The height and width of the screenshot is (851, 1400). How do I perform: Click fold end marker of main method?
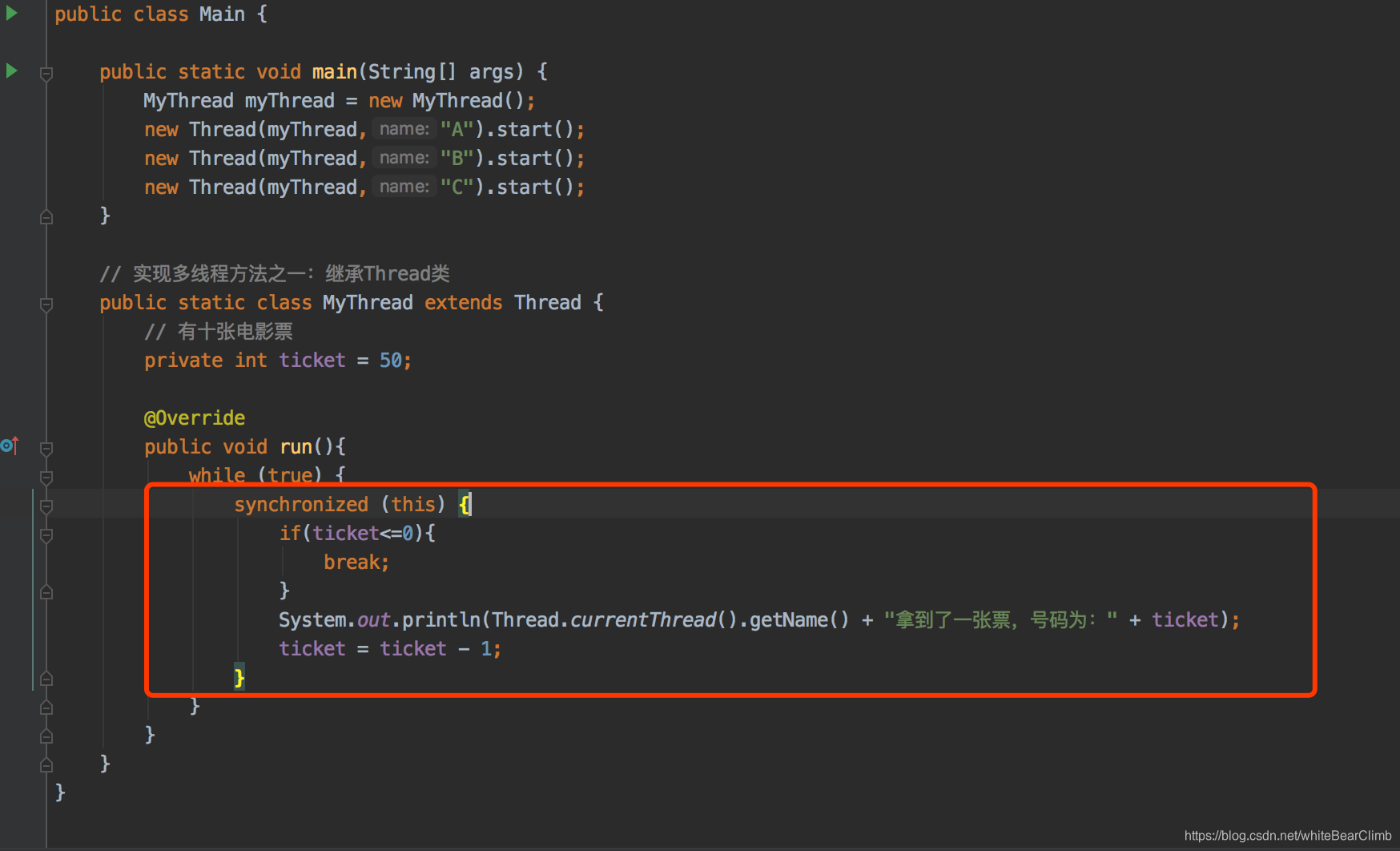coord(46,216)
